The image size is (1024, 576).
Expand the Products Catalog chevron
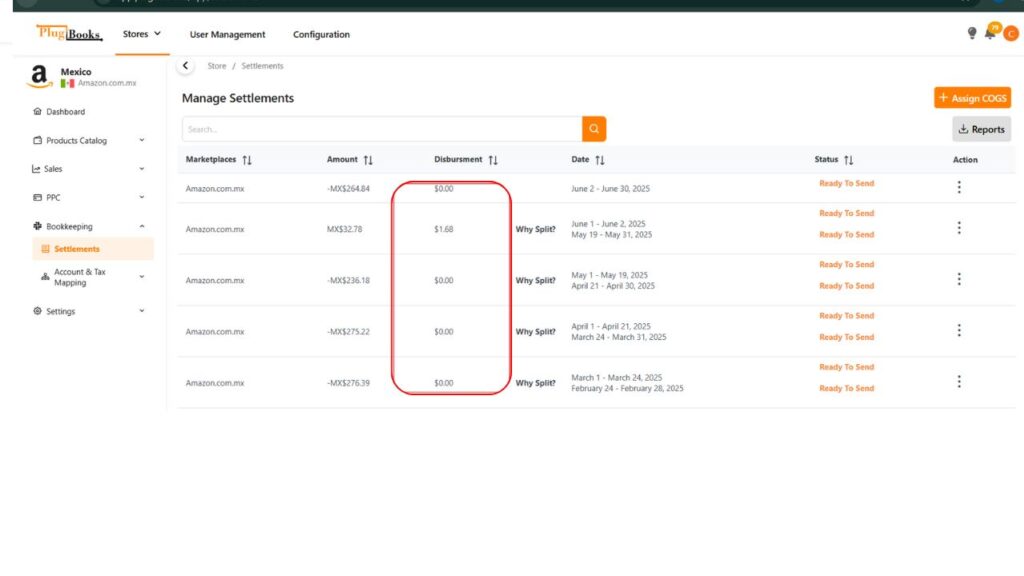click(x=142, y=140)
